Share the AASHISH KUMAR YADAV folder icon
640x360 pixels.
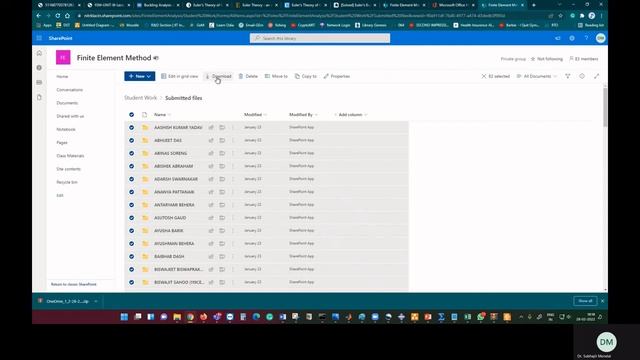point(211,127)
